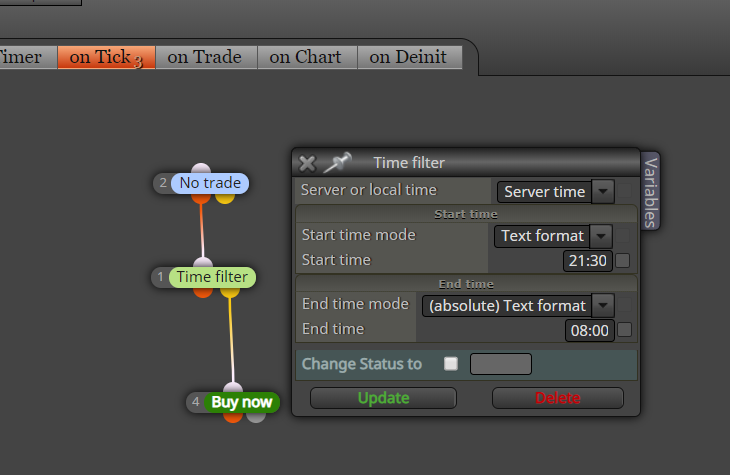
Task: Click the number 2 badge on No trade block
Action: [x=163, y=183]
